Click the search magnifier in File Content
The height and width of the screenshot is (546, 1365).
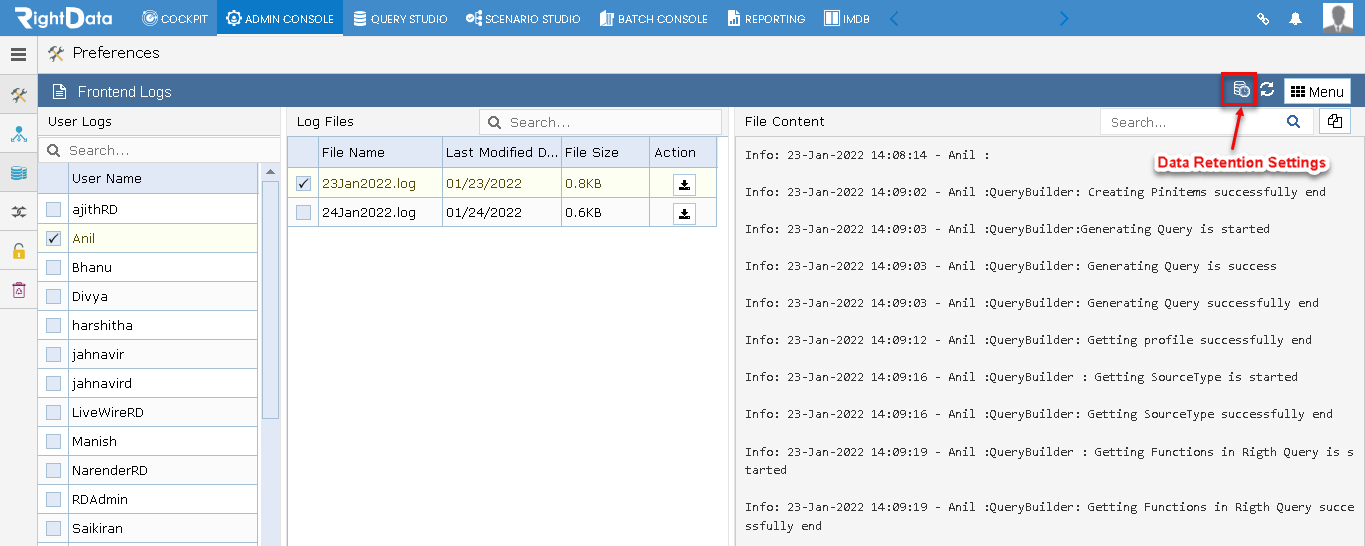point(1294,122)
